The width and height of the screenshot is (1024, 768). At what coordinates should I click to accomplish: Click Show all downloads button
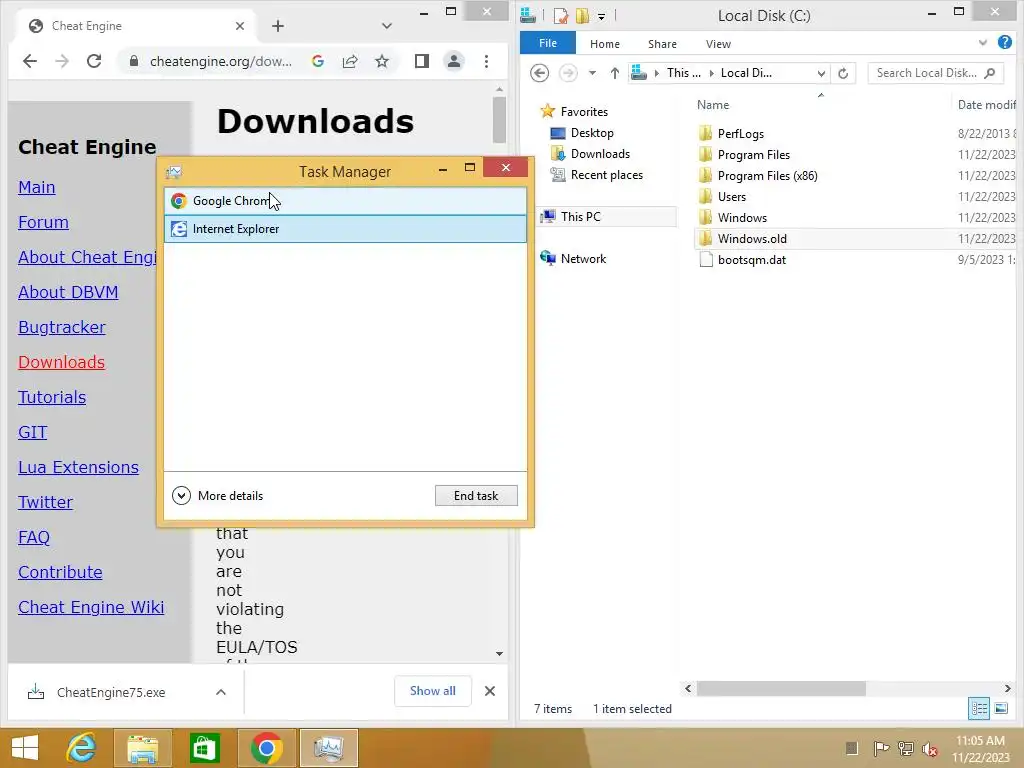(x=432, y=691)
